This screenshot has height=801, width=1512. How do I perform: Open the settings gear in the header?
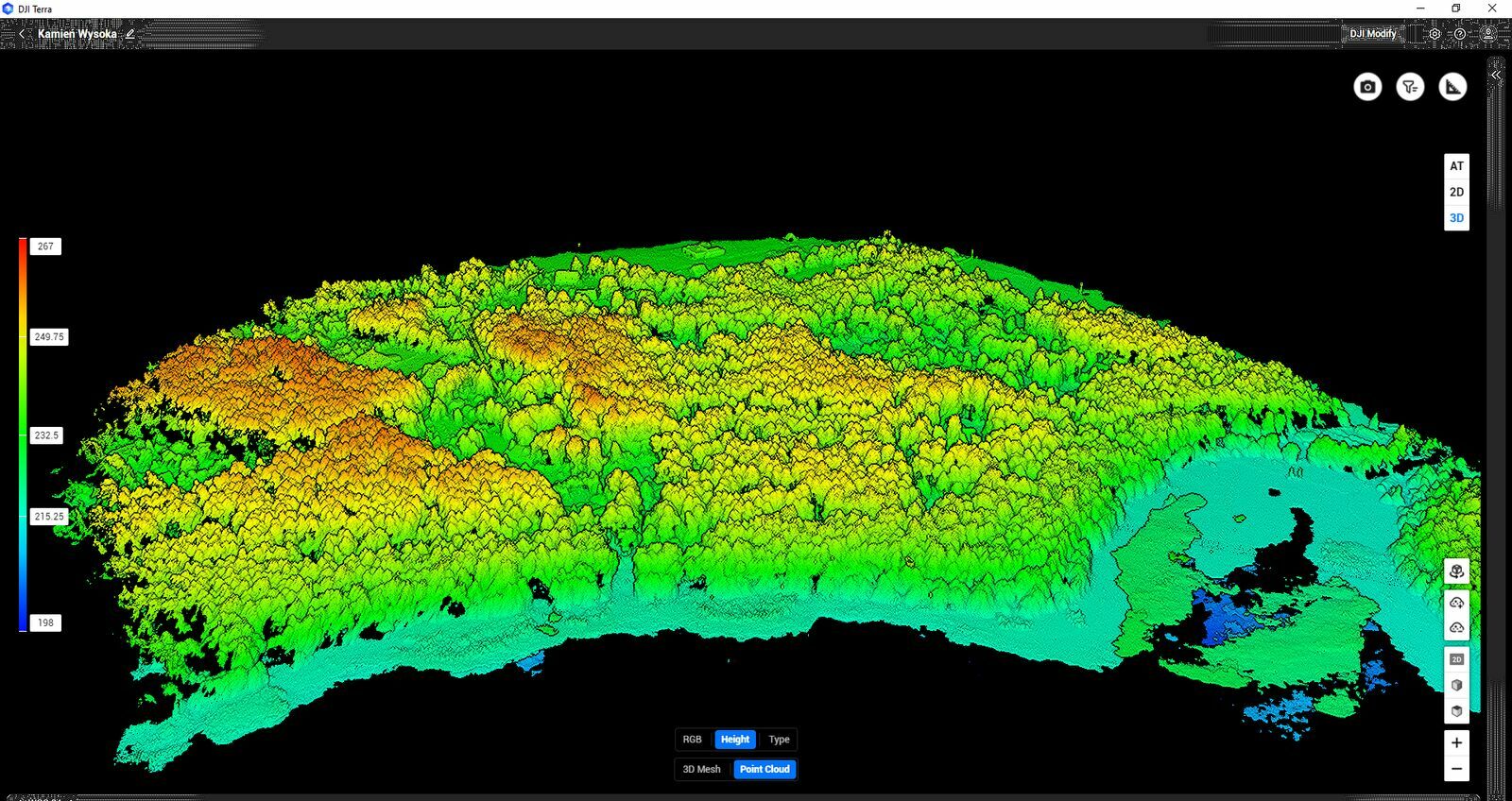[1435, 34]
